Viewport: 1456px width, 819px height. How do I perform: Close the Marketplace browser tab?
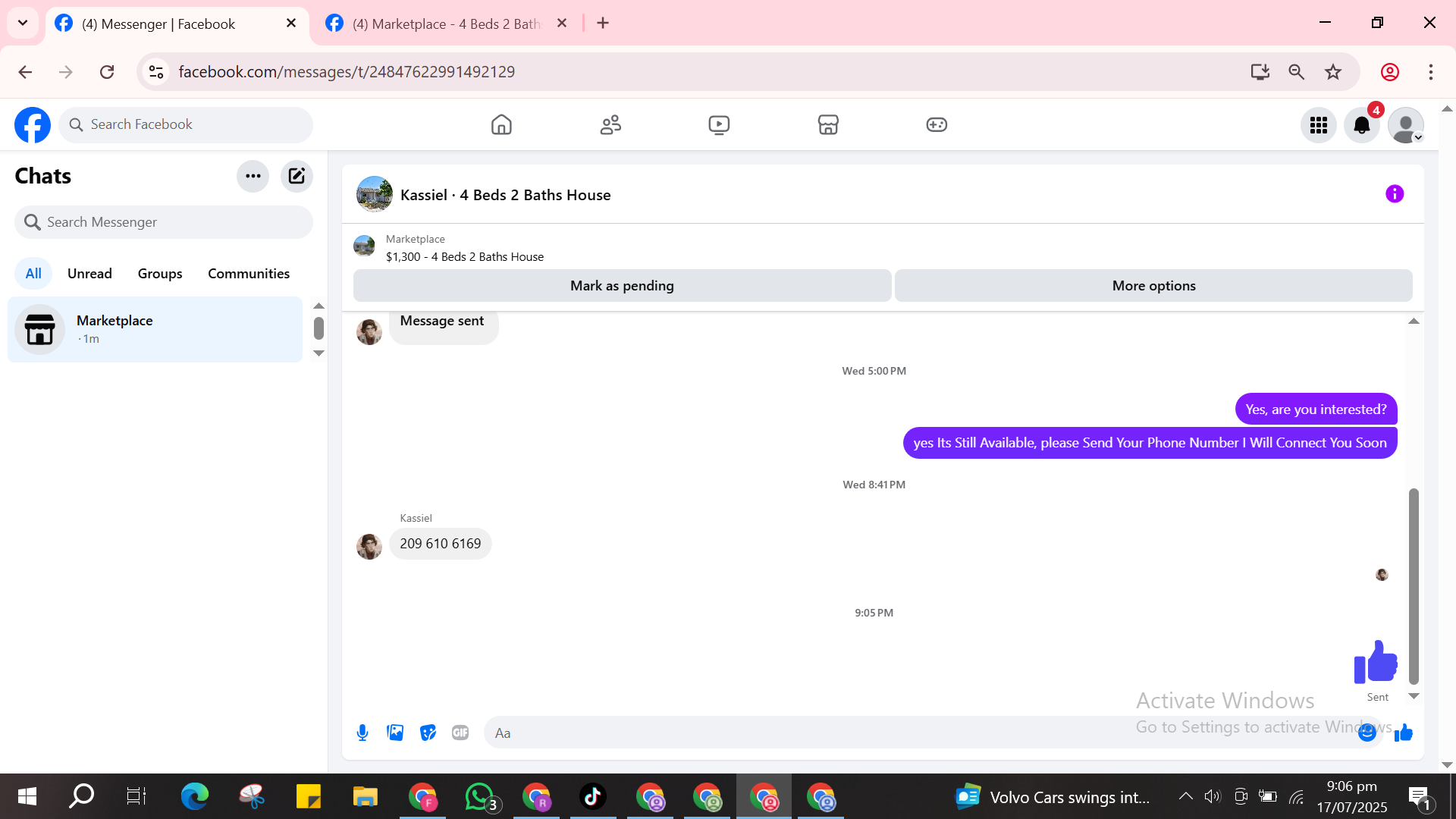562,24
